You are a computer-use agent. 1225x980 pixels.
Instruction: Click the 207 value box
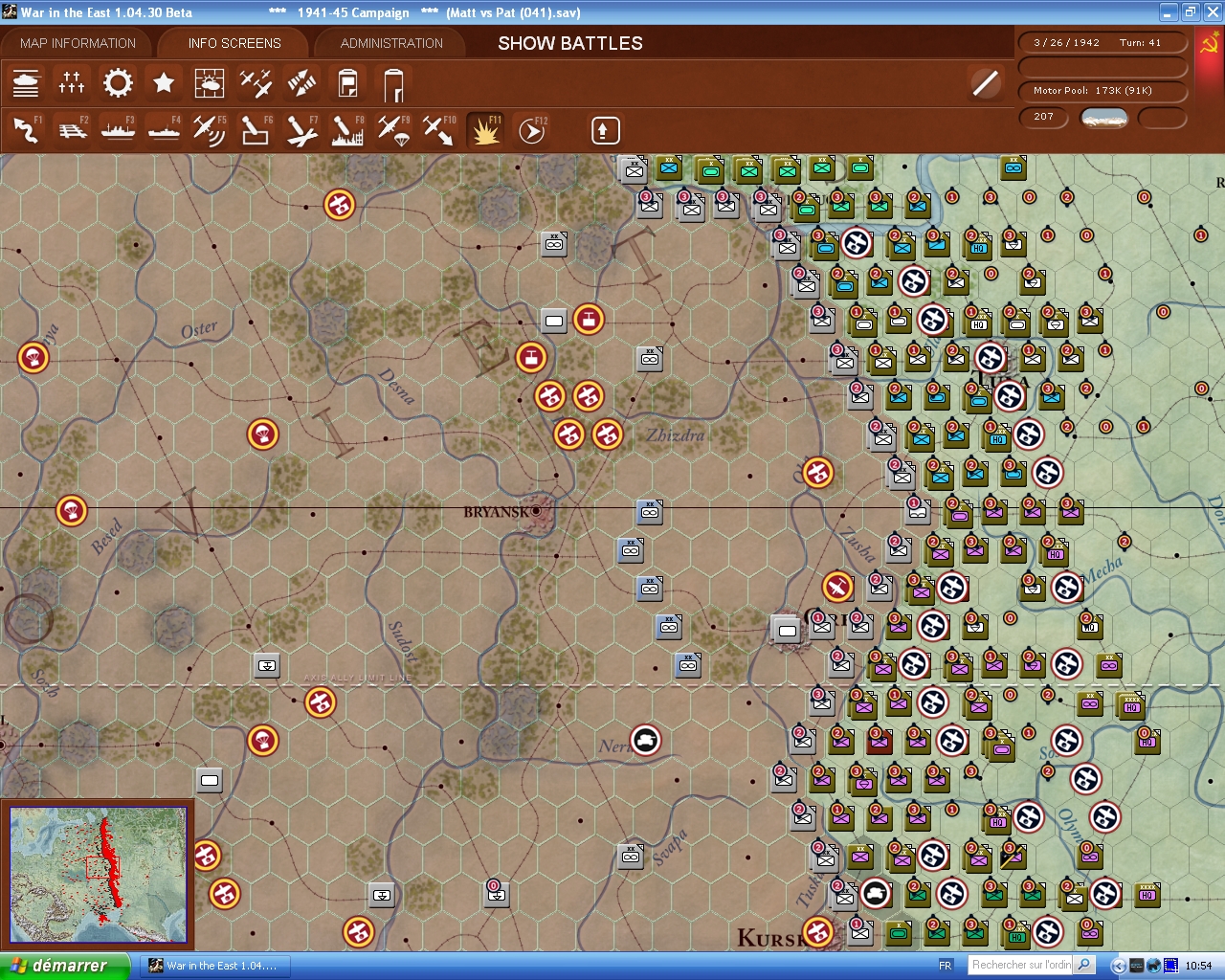pos(1044,117)
